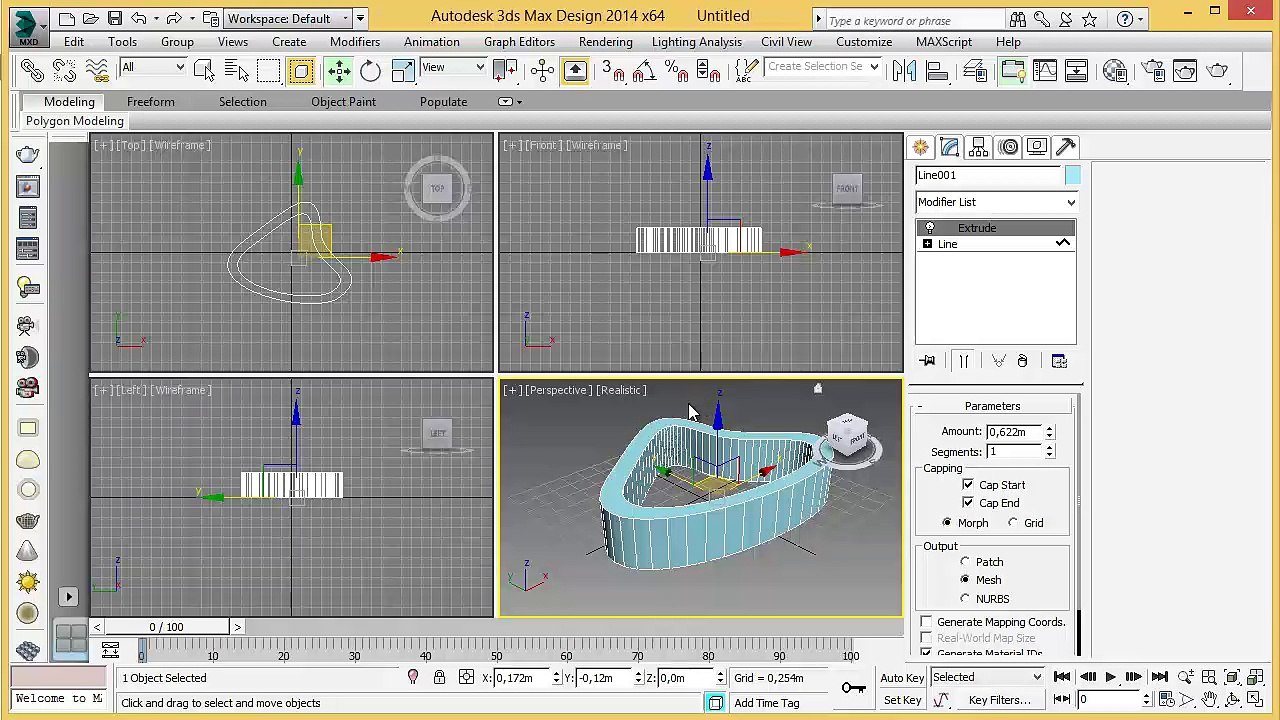The height and width of the screenshot is (720, 1280).
Task: Switch to the Object Paint ribbon tab
Action: point(343,102)
